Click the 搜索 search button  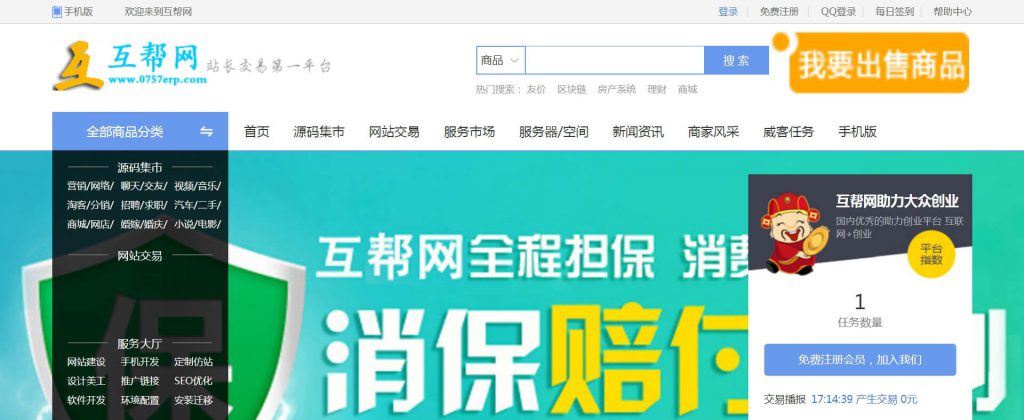point(736,60)
